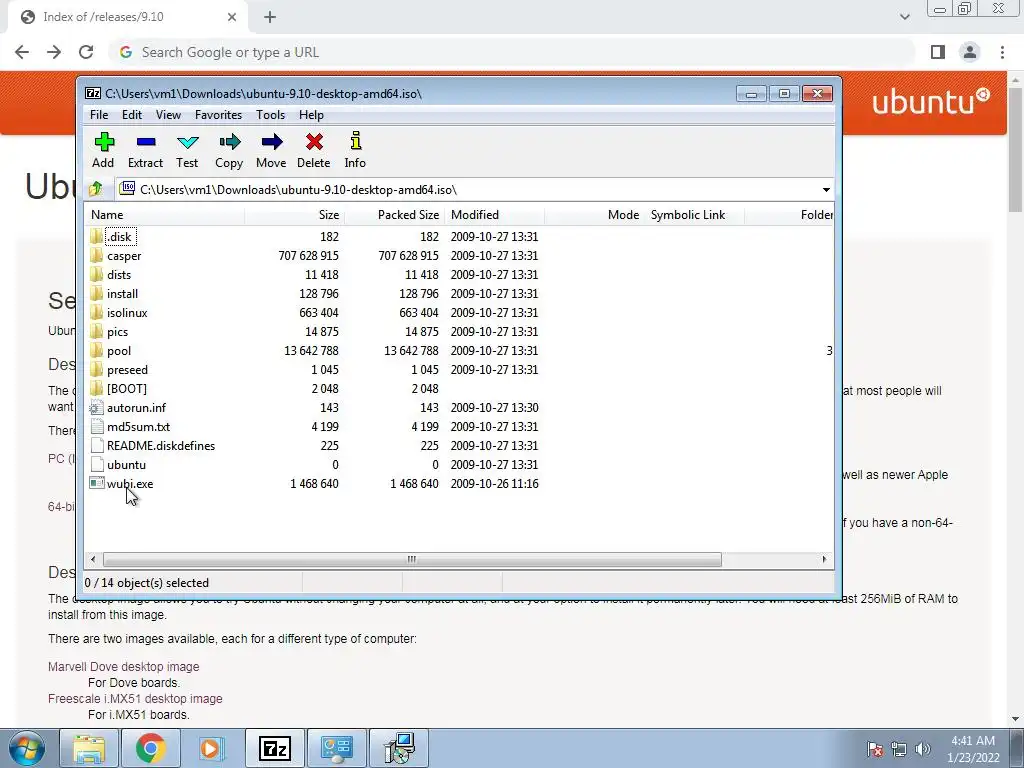Open the Info toolbar icon
The width and height of the screenshot is (1024, 768).
(x=355, y=150)
